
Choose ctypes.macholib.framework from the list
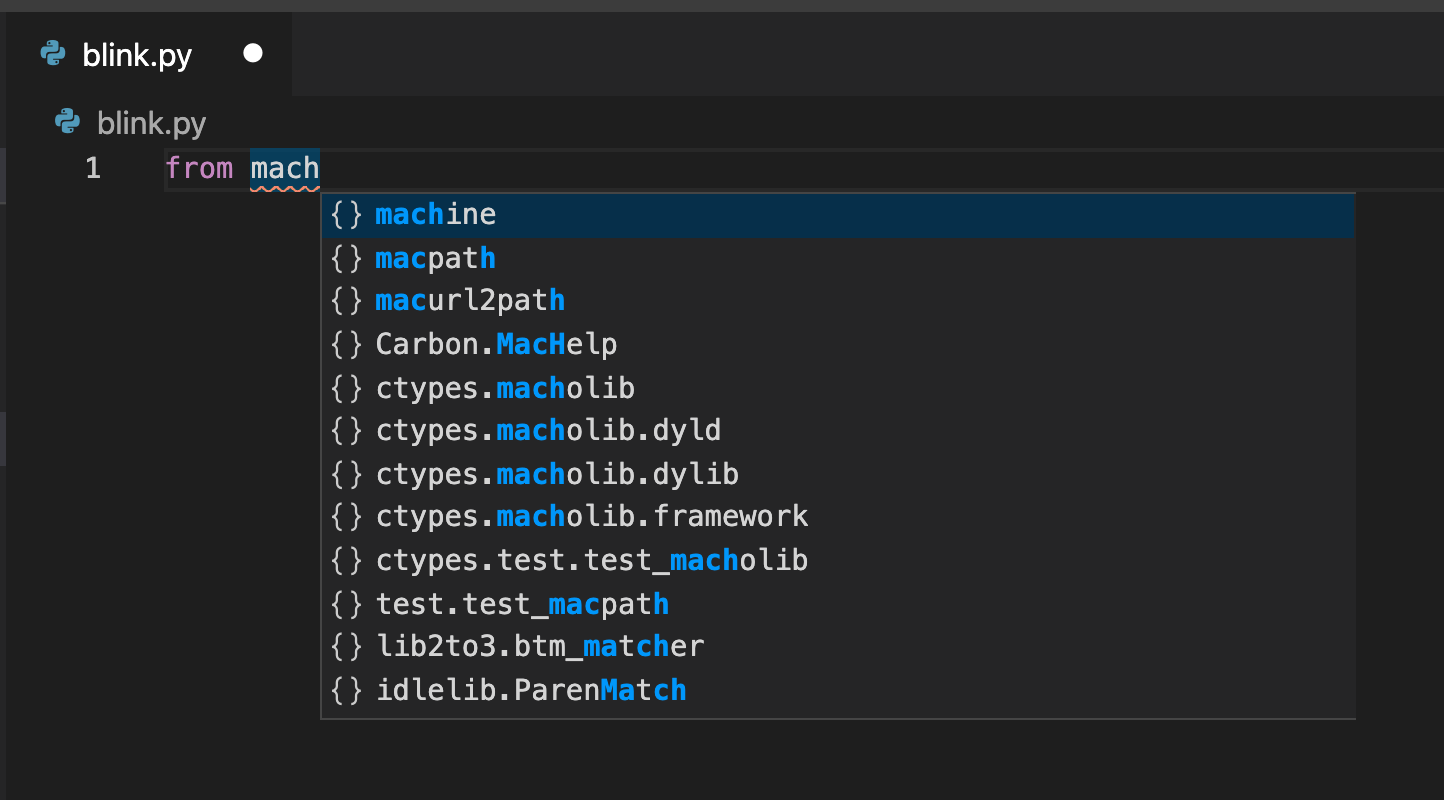(x=592, y=517)
